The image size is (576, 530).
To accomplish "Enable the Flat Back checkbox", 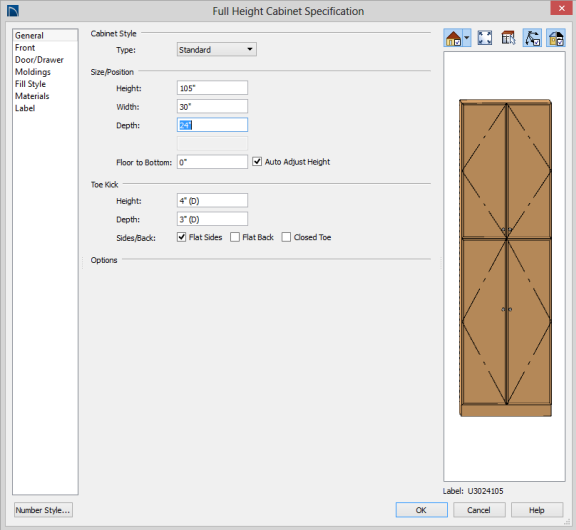I will tap(235, 237).
